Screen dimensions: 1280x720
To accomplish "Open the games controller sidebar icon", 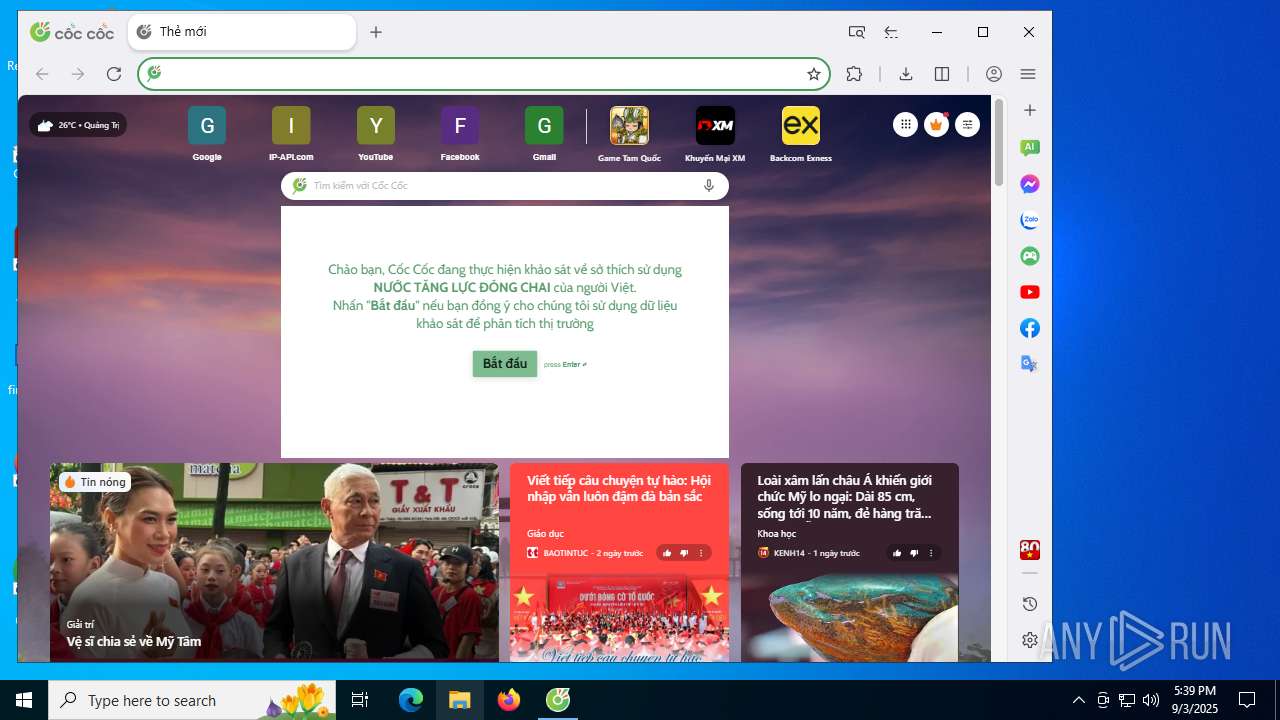I will 1030,256.
